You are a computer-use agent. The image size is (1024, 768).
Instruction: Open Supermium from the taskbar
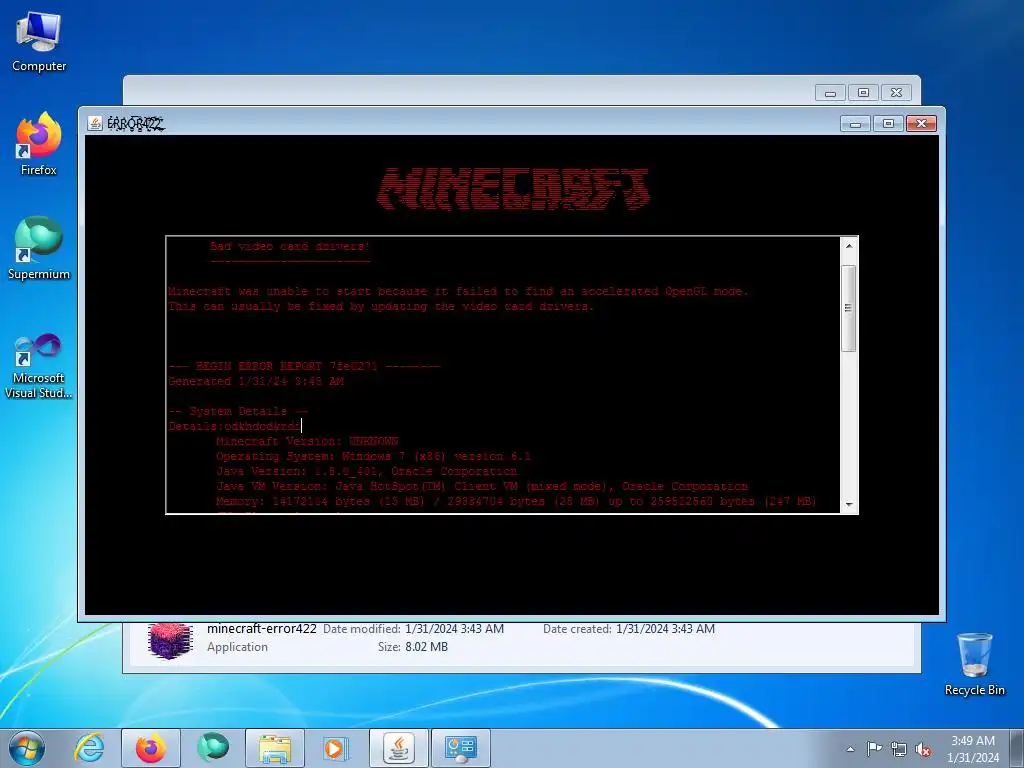[213, 748]
